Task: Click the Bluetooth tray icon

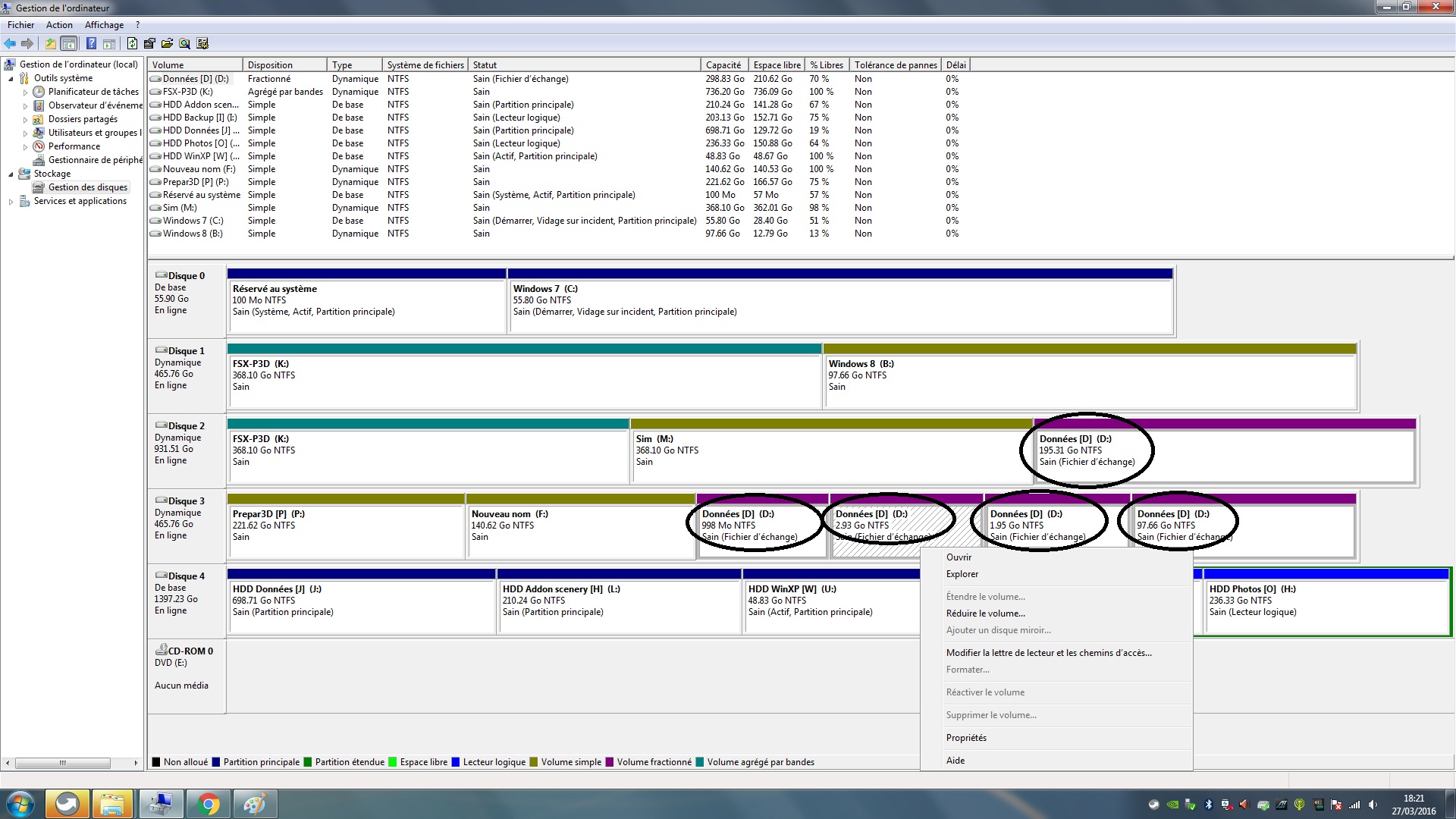Action: [x=1209, y=805]
